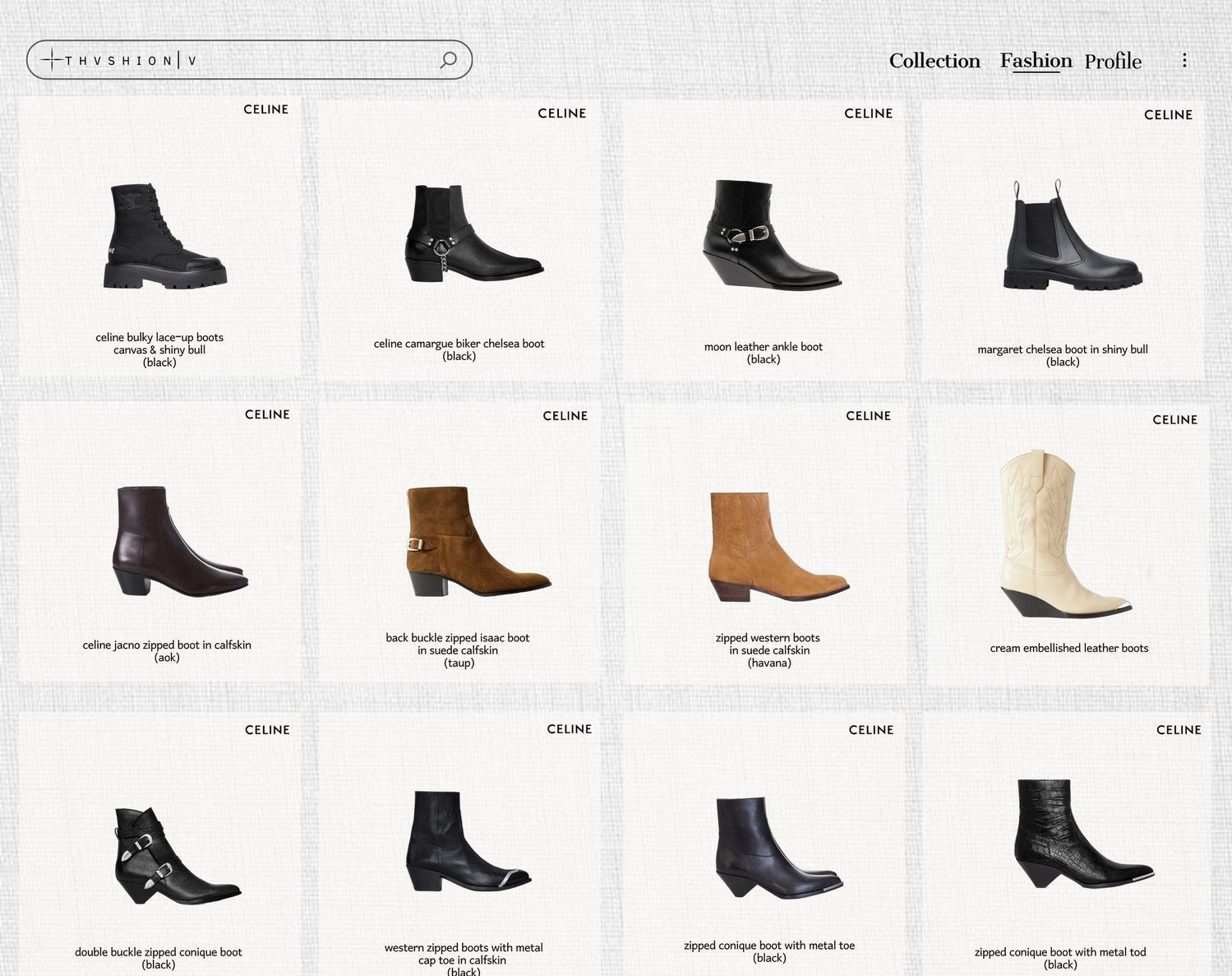Screen dimensions: 1232x976
Task: Click "back buckle zipped isaac boot" title
Action: [x=458, y=638]
